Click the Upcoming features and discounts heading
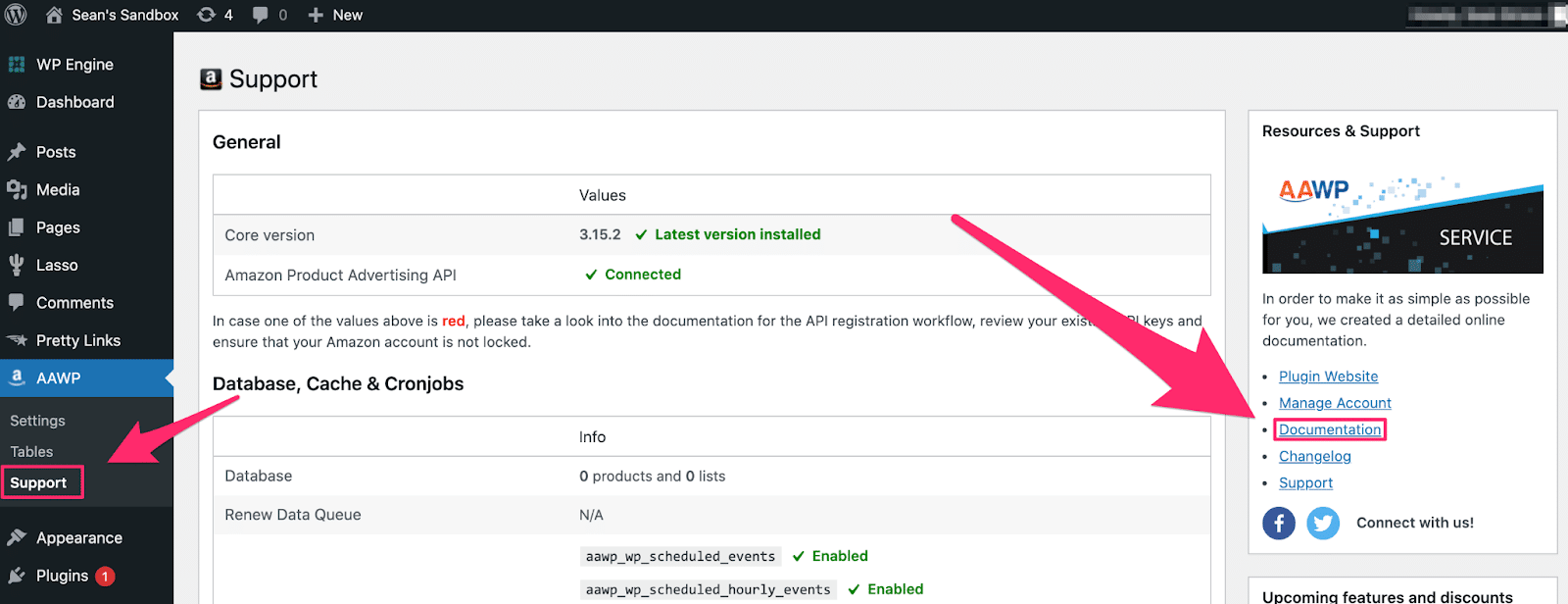Screen dimensions: 1568x604 (1388, 596)
